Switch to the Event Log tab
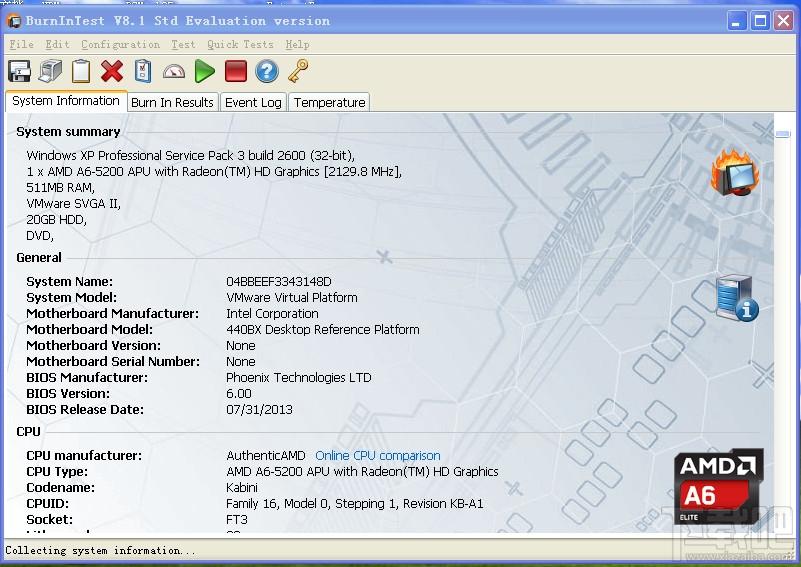This screenshot has width=801, height=567. point(253,102)
